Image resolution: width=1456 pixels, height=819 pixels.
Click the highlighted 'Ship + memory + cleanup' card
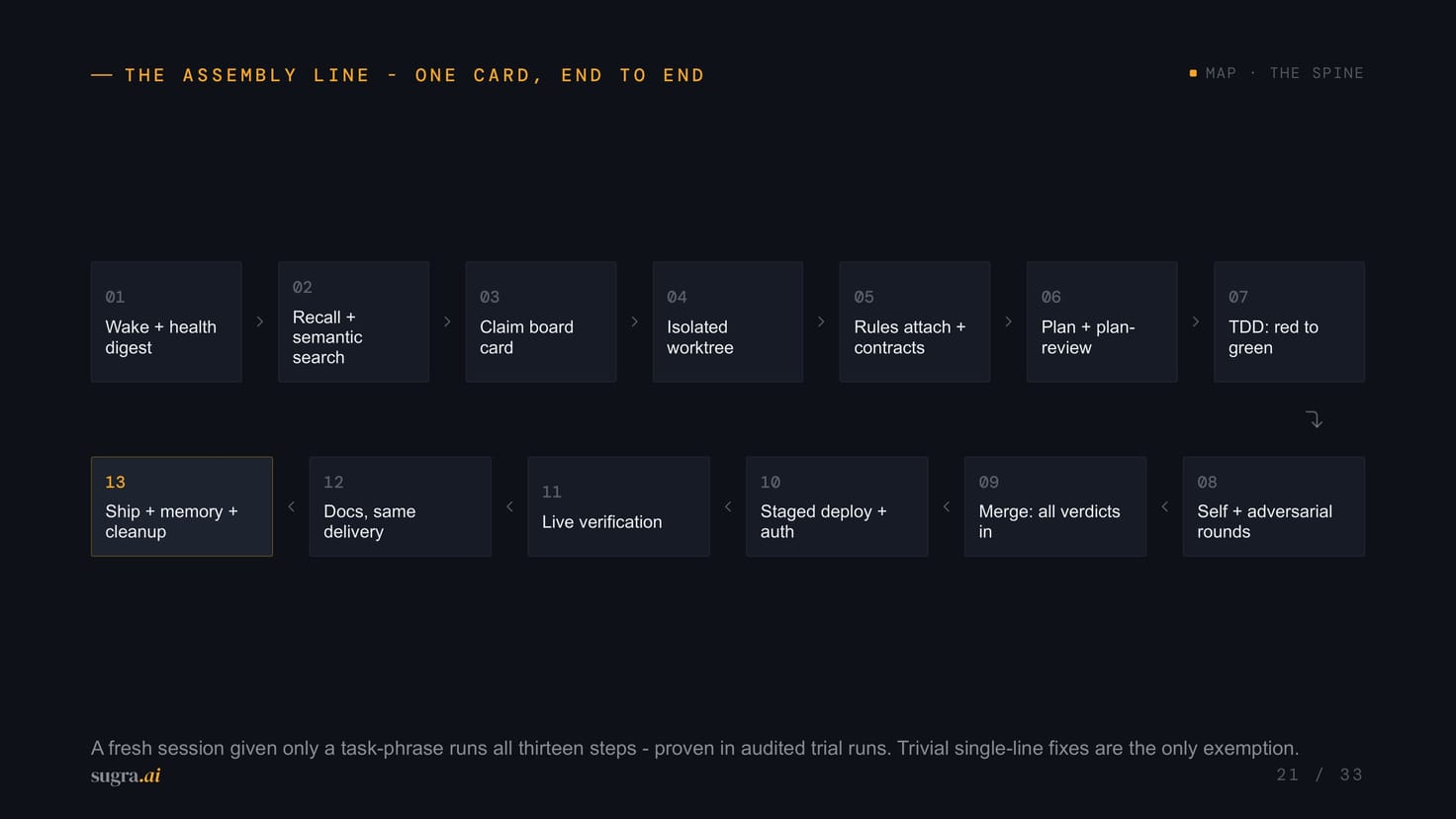click(x=182, y=506)
